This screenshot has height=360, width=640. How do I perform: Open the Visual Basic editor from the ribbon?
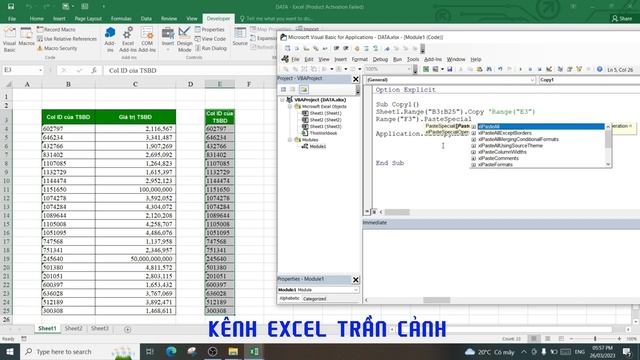[x=9, y=39]
